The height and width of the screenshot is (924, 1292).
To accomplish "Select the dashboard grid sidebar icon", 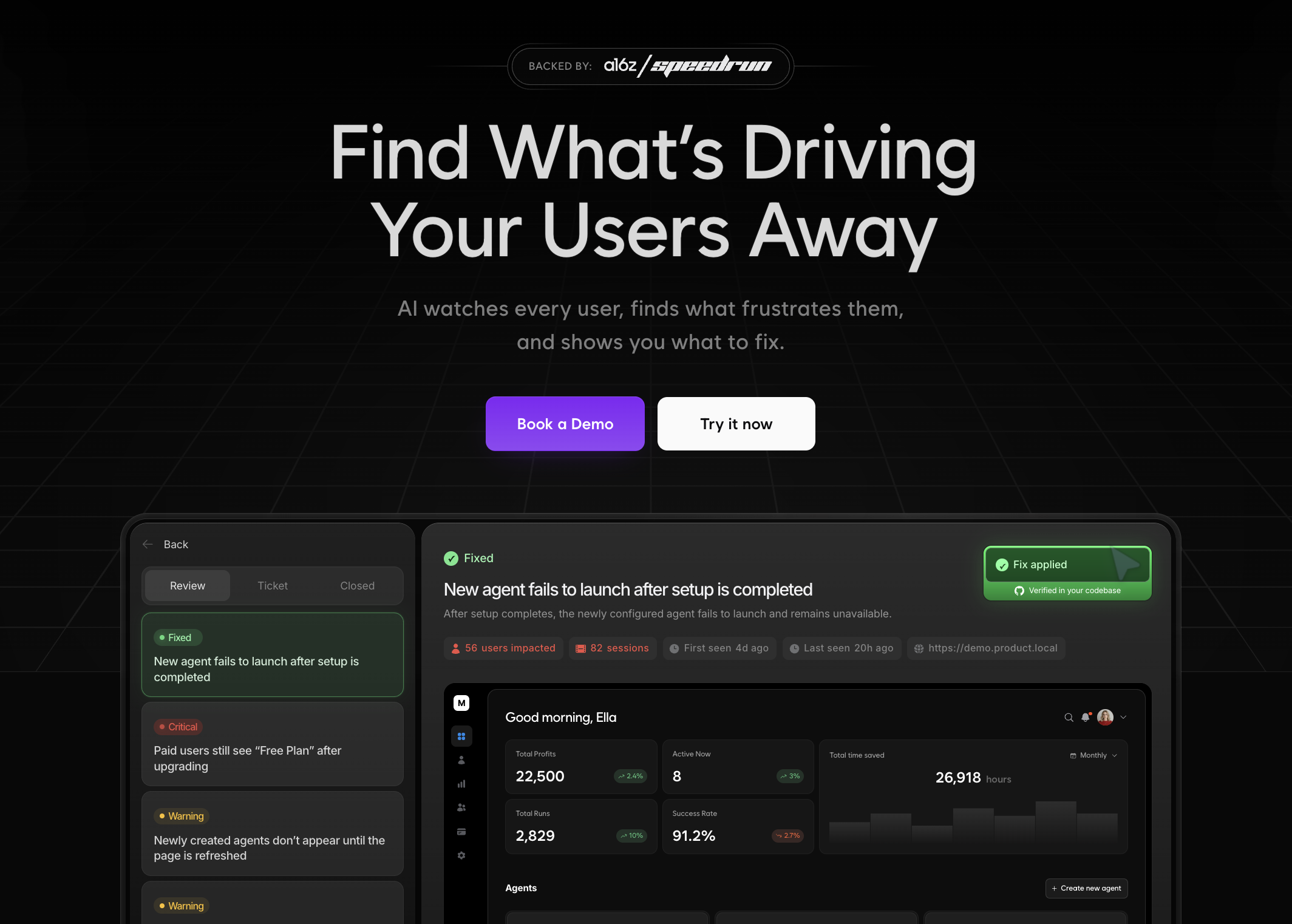I will pos(461,736).
